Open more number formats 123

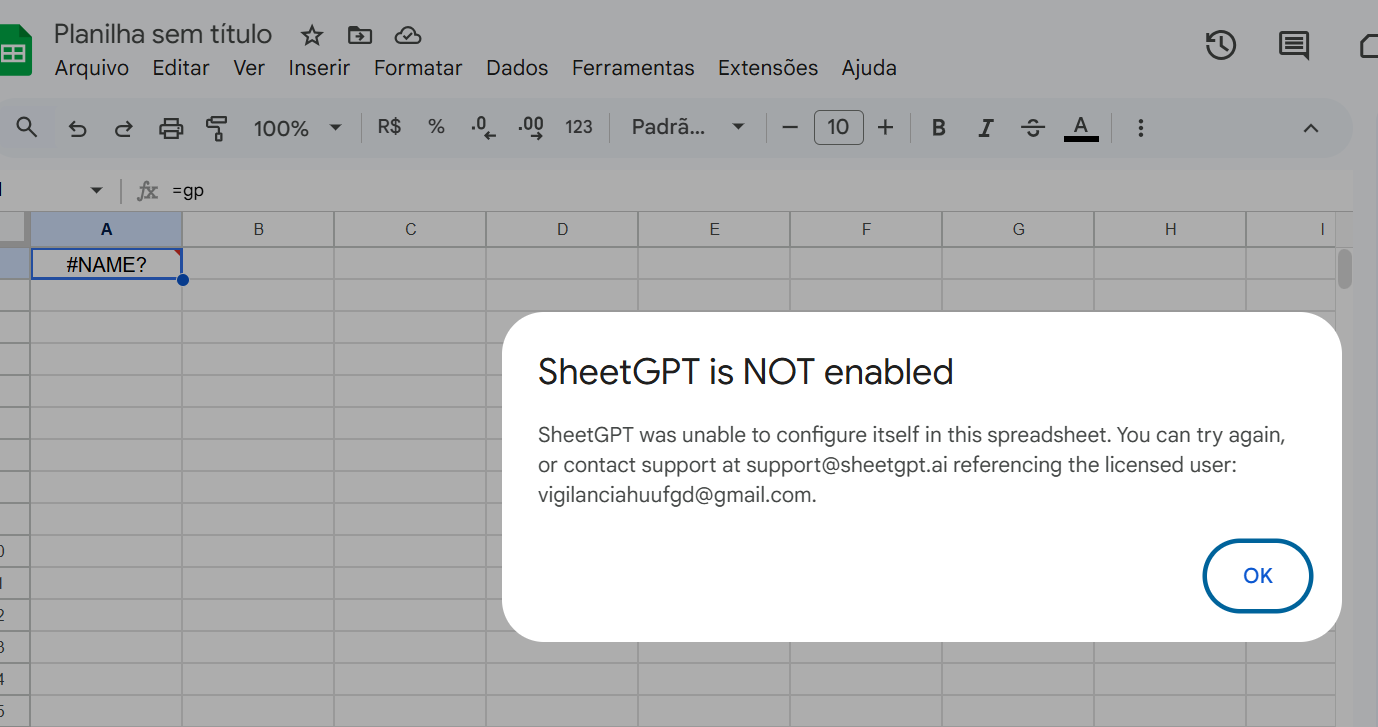(579, 127)
